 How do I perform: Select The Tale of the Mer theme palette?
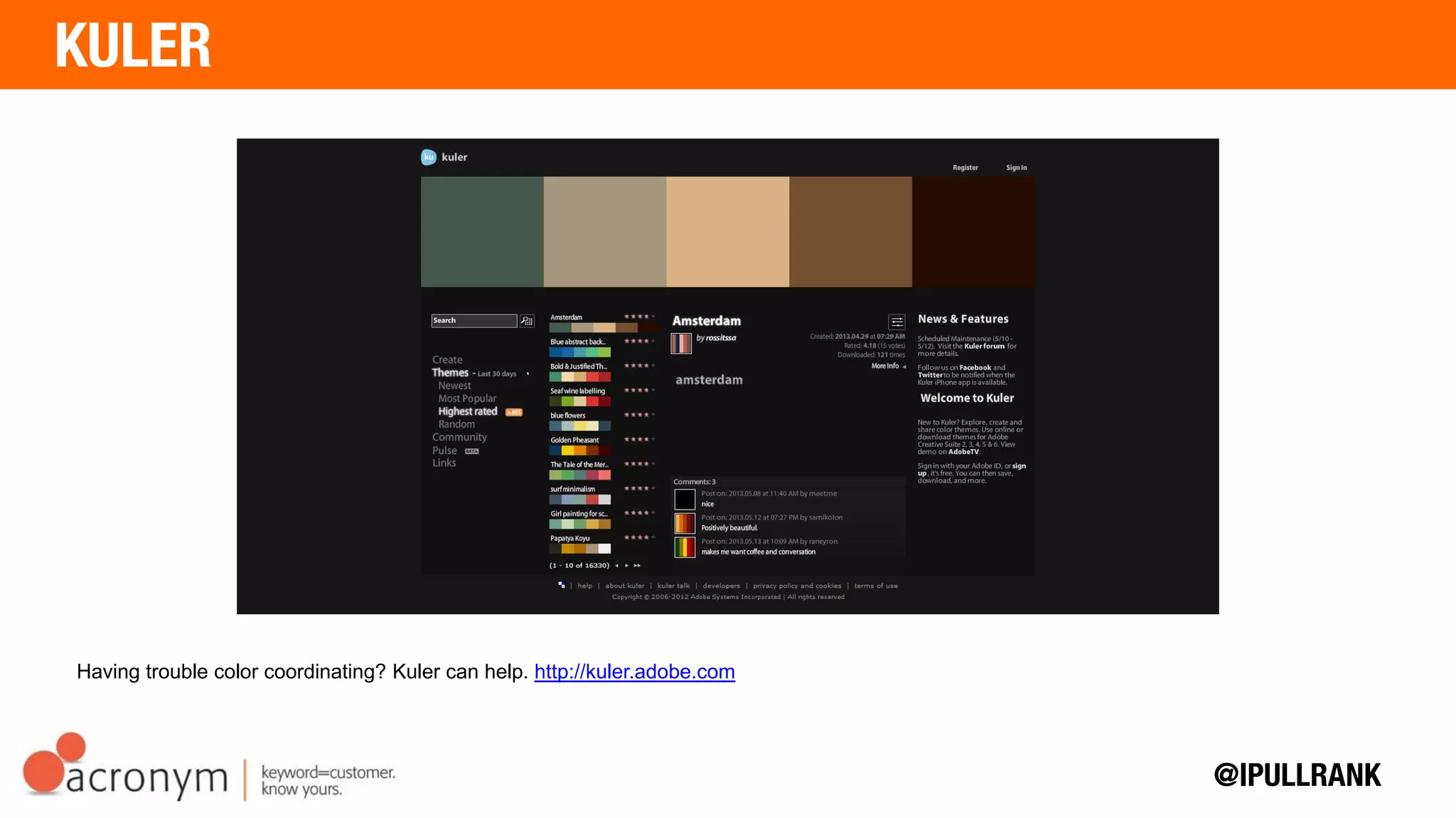pos(580,475)
